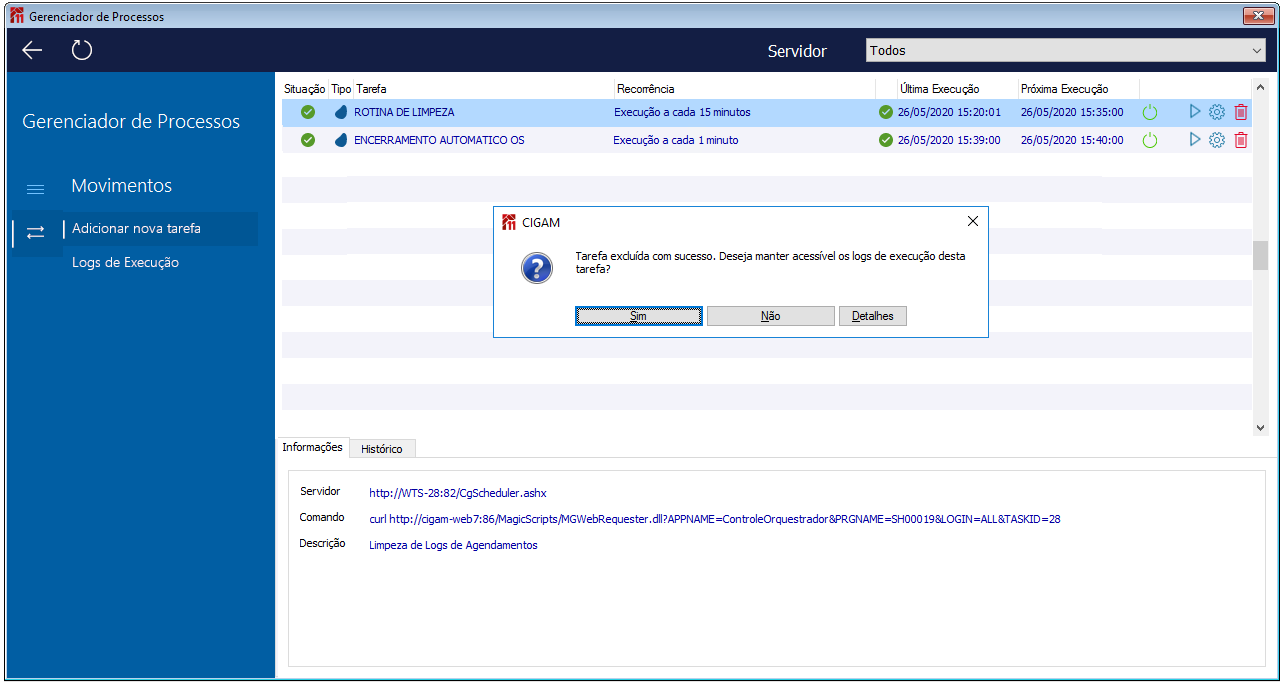Toggle power switch for ENCERRAMENTO AUTOMATICO OS
This screenshot has height=683, width=1283.
click(1150, 141)
